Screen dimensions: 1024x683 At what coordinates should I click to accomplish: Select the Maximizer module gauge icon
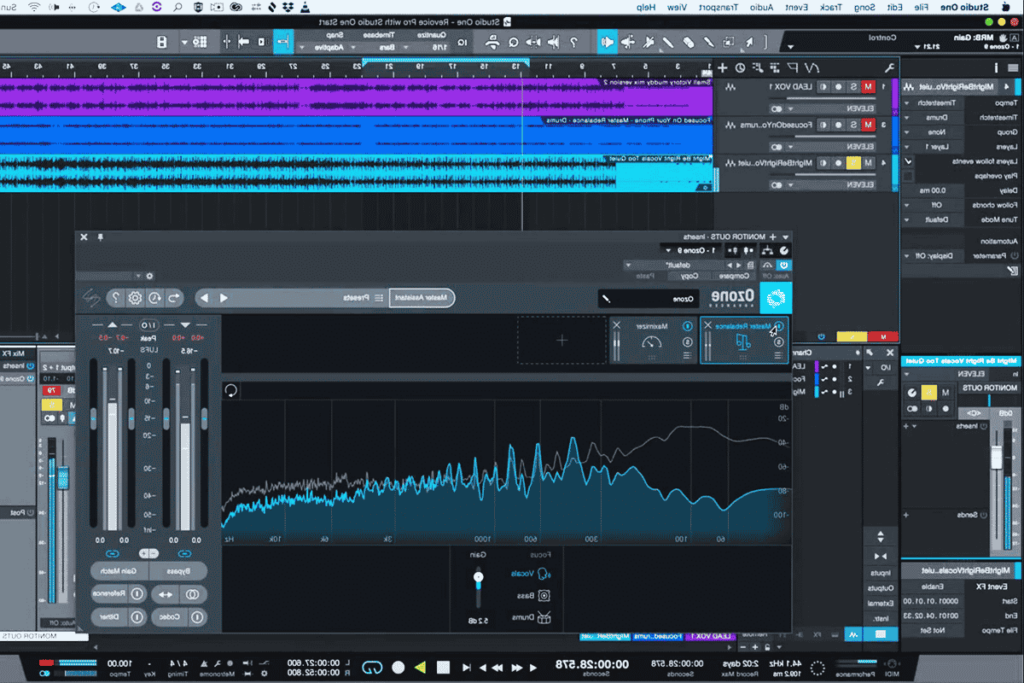(651, 343)
